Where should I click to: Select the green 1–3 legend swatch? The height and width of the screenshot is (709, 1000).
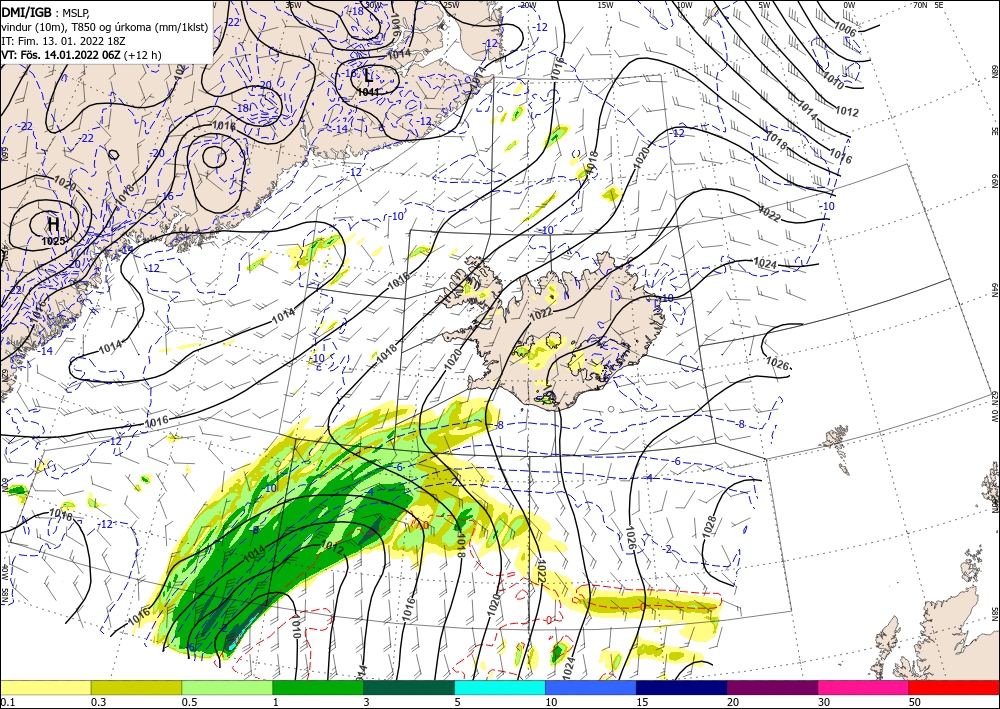click(x=318, y=687)
